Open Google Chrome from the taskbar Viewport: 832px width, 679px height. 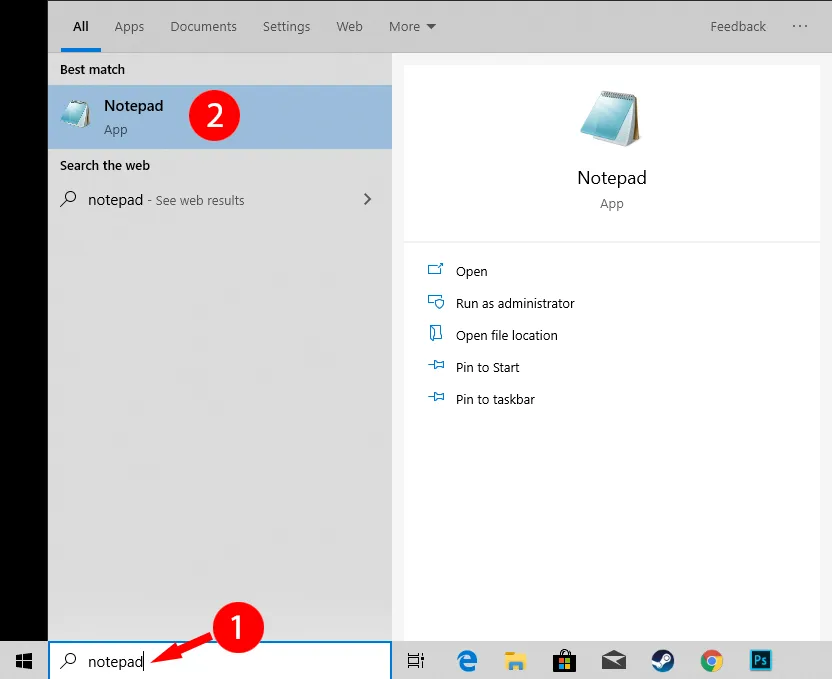point(711,661)
